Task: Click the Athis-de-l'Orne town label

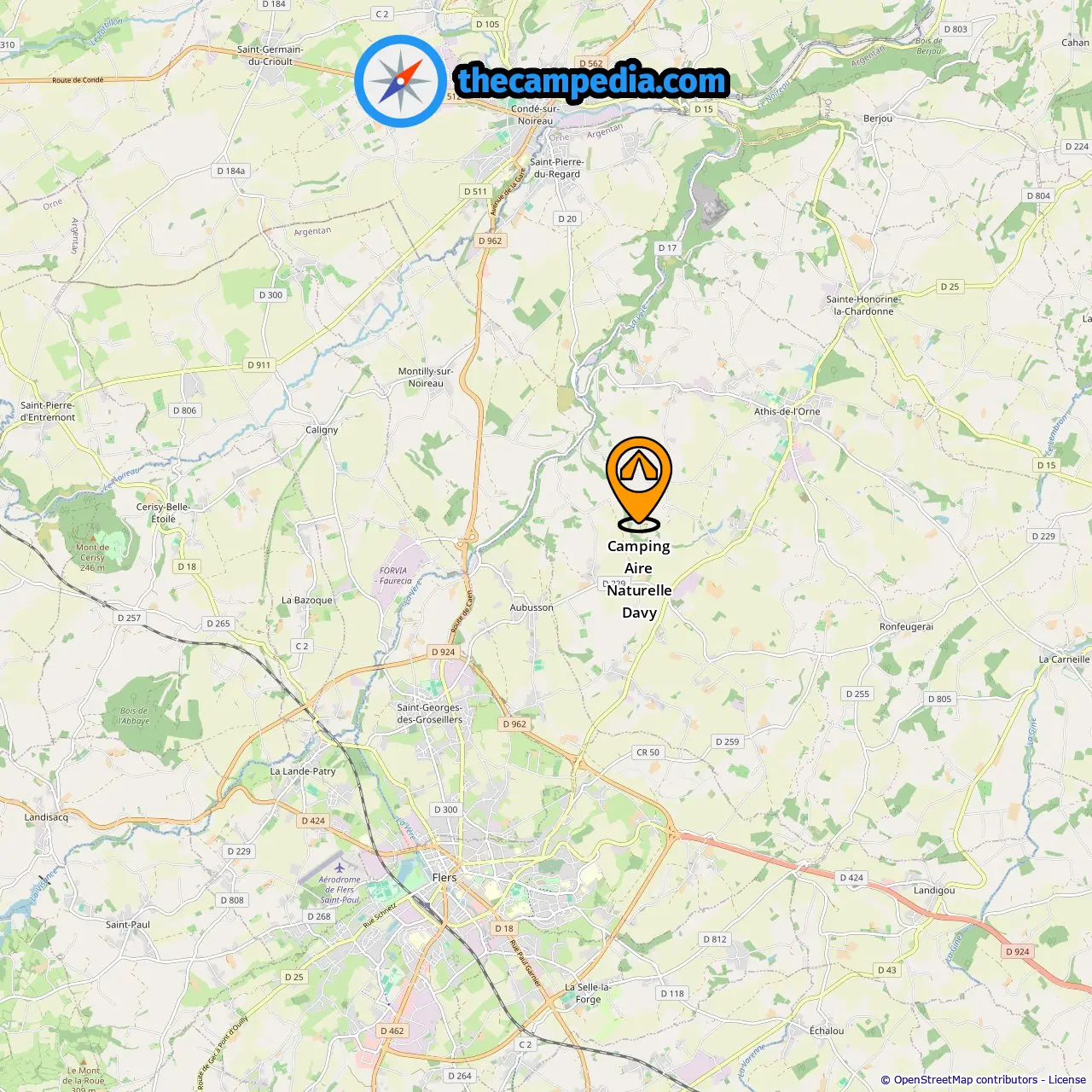Action: (787, 411)
